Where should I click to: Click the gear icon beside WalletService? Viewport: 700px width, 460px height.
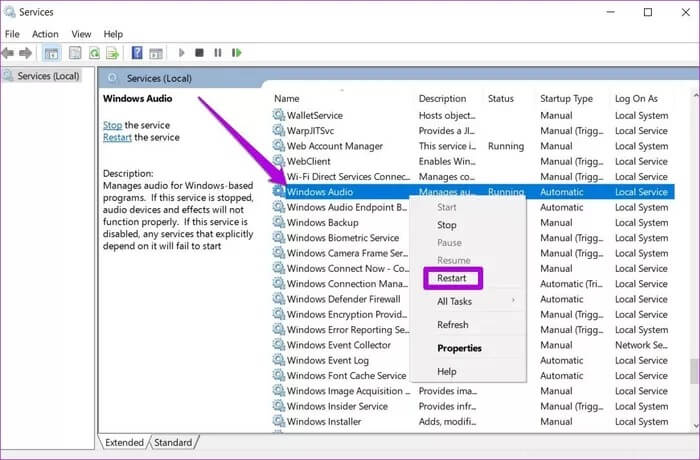(x=279, y=115)
